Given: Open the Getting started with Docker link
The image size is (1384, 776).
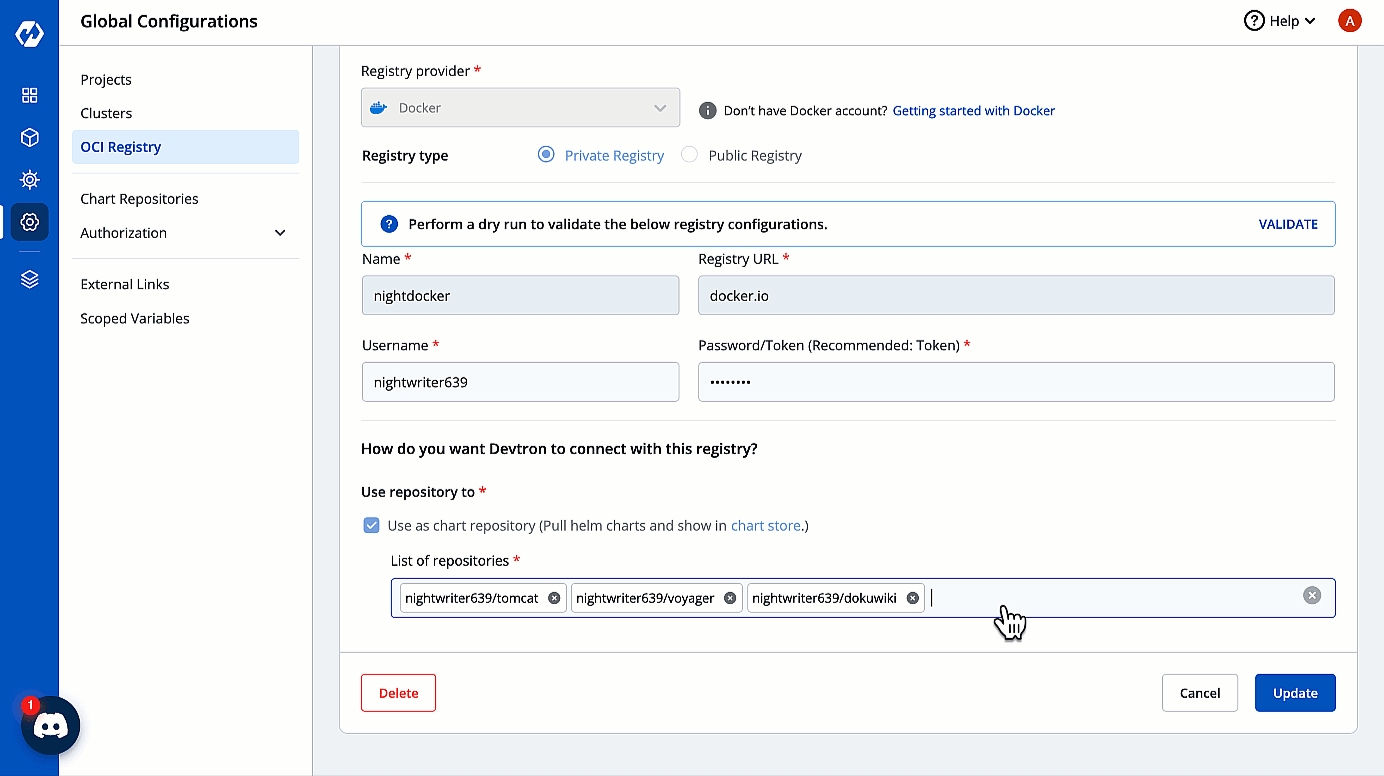Looking at the screenshot, I should [973, 111].
